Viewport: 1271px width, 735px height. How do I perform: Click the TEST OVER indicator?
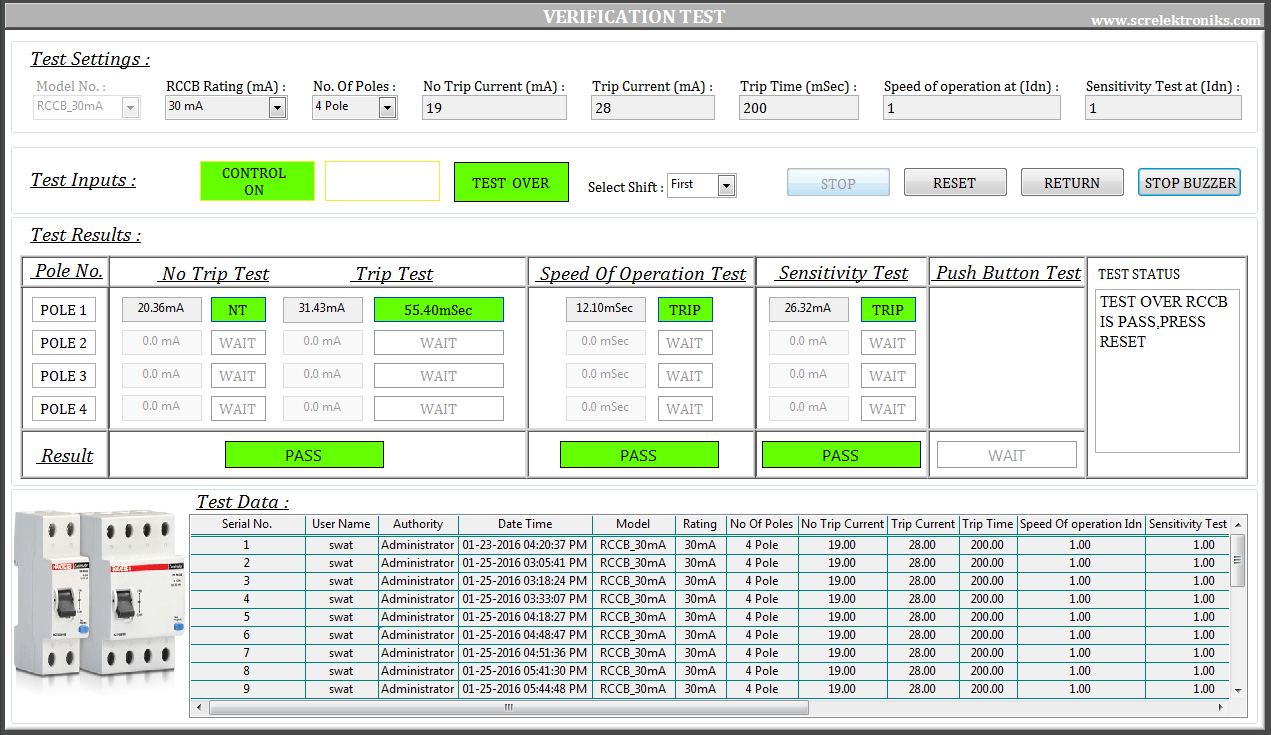pos(511,181)
